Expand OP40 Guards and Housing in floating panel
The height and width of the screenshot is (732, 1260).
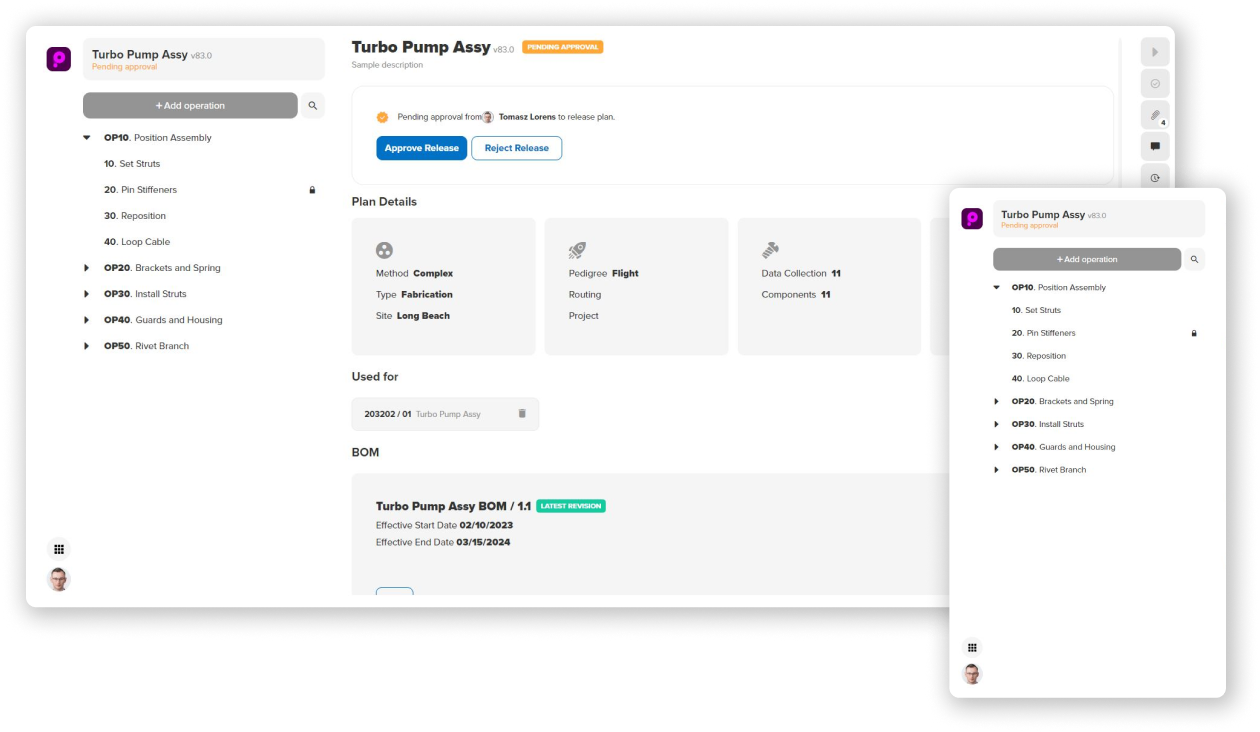(x=996, y=447)
